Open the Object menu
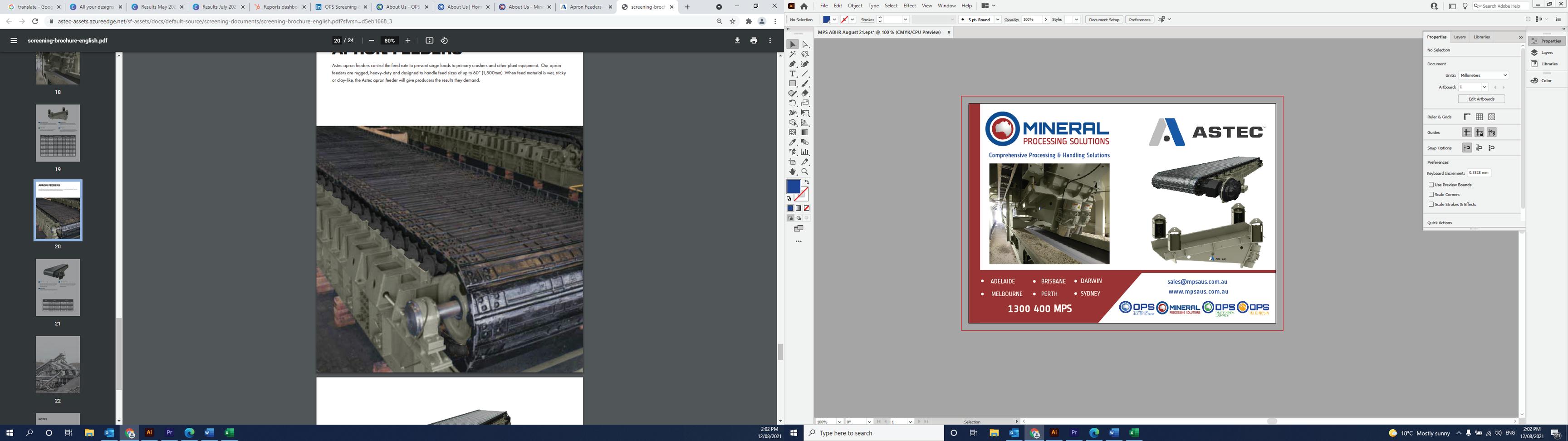 click(x=855, y=6)
